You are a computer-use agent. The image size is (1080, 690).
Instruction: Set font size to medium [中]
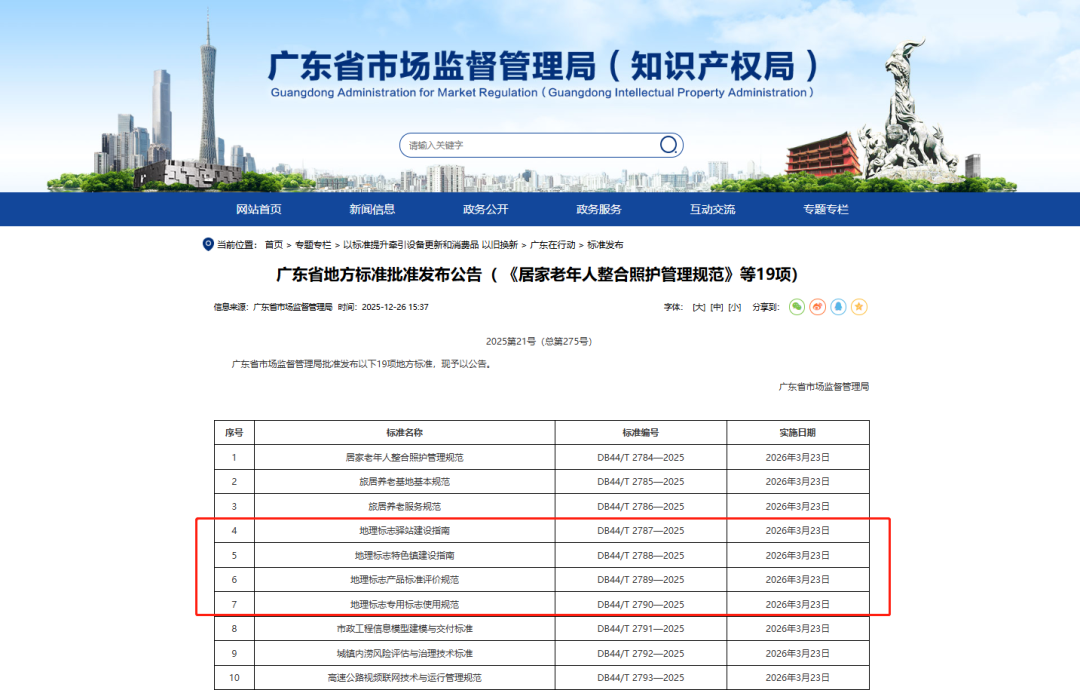click(x=717, y=307)
